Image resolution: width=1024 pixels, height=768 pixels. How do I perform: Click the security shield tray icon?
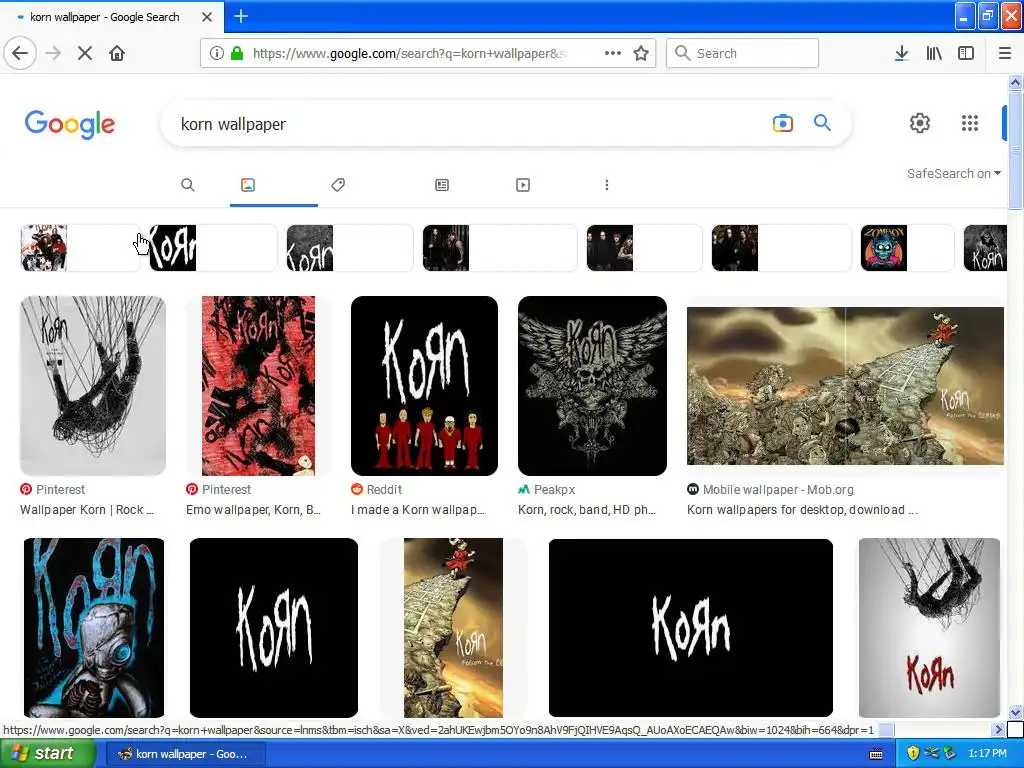pos(913,754)
